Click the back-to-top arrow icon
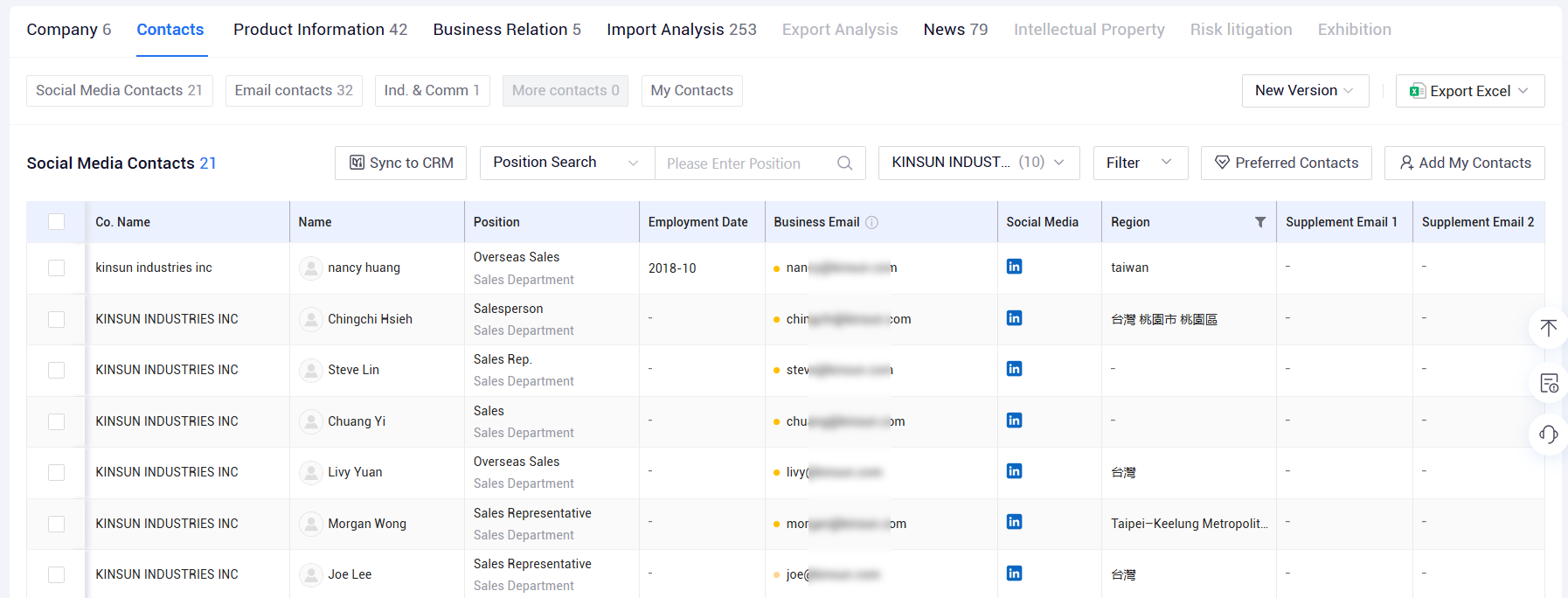 tap(1549, 328)
